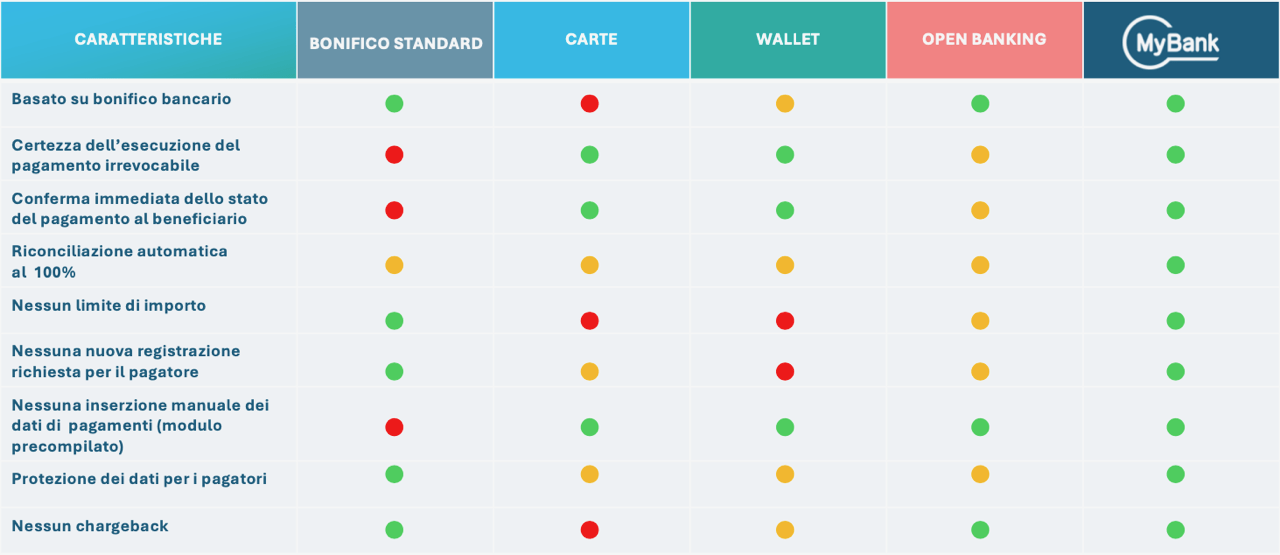
Task: Select the BONIFICO STANDARD column header
Action: click(x=395, y=40)
